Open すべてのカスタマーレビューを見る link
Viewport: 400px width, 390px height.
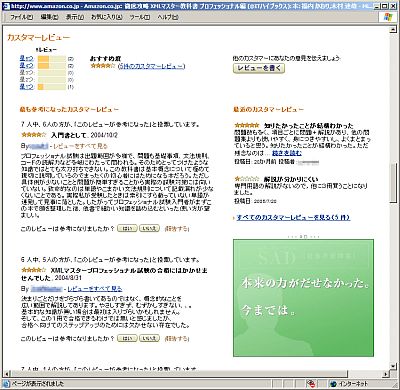(293, 217)
